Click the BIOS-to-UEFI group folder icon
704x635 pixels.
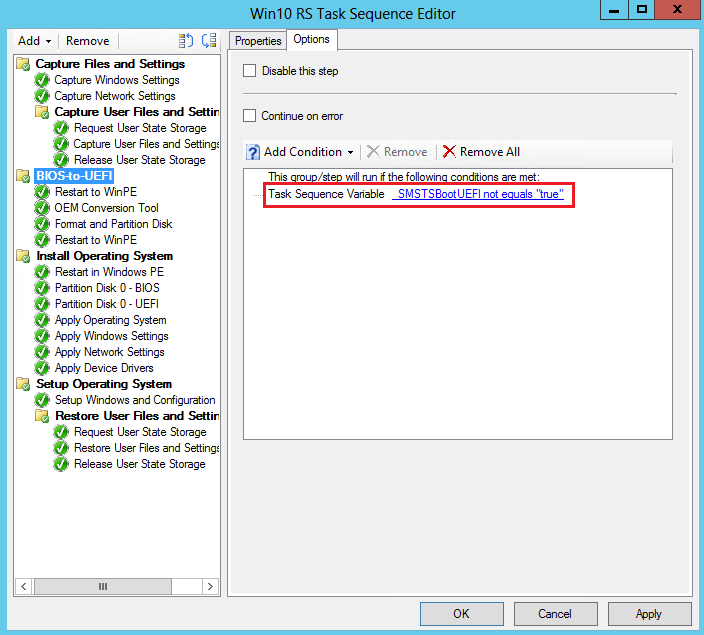(23, 176)
